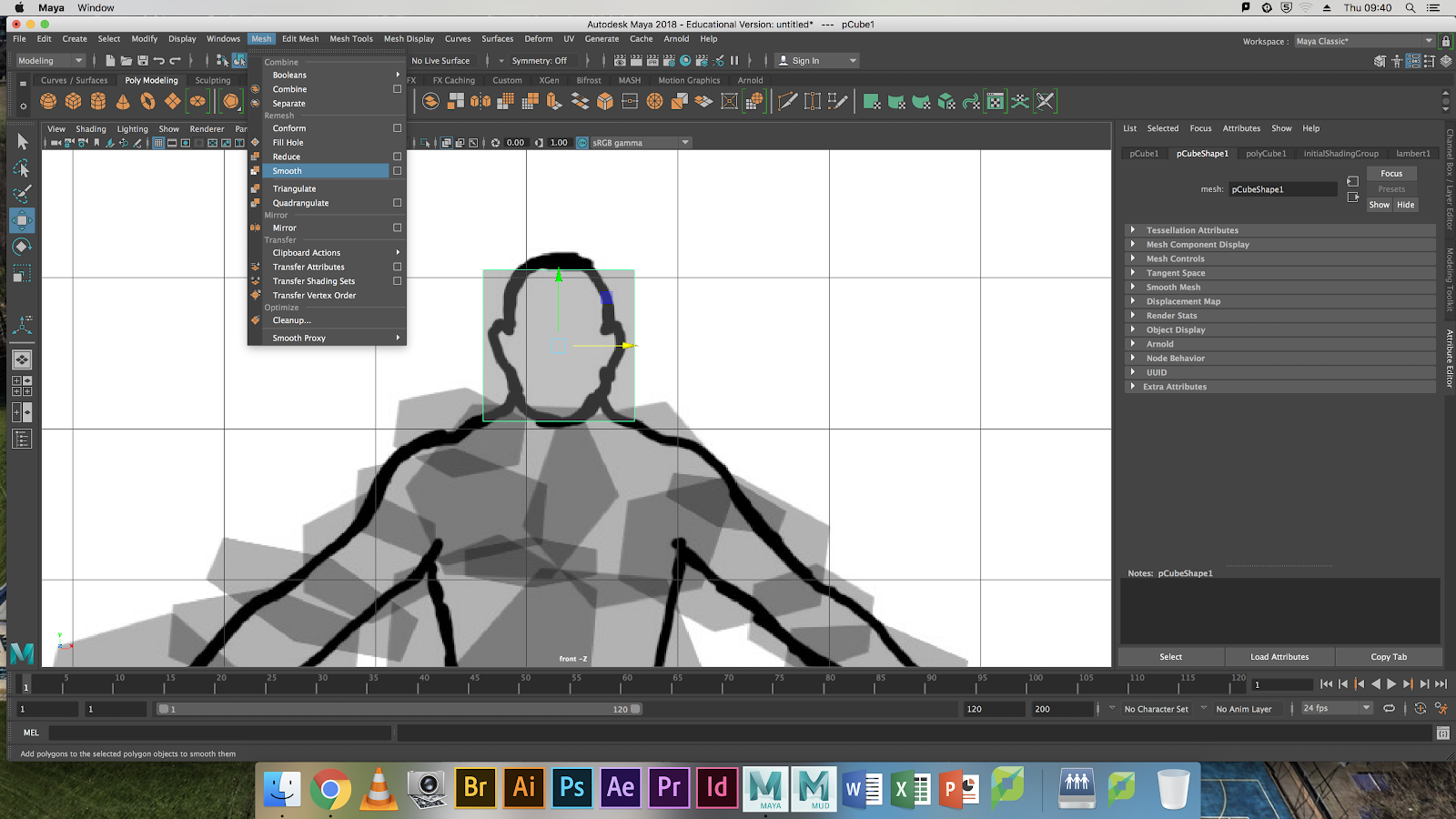
Task: Click the Undo arrow icon
Action: (159, 61)
